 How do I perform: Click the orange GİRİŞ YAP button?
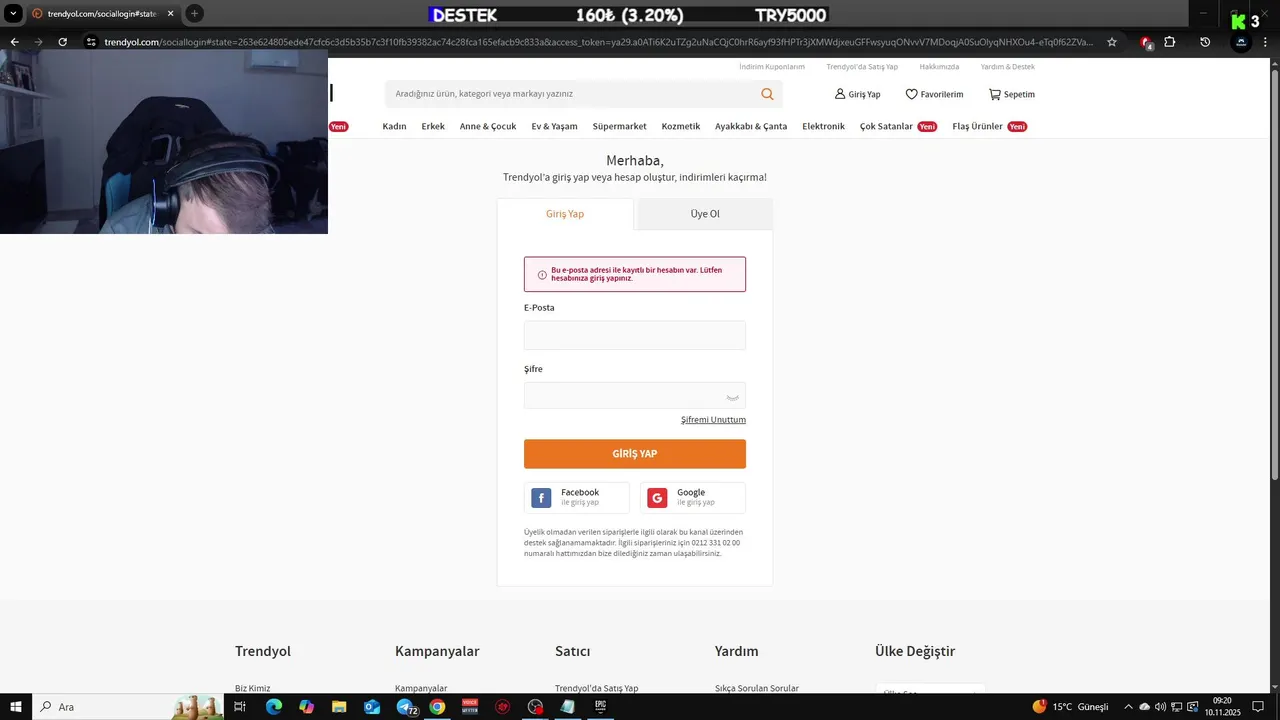(x=635, y=454)
